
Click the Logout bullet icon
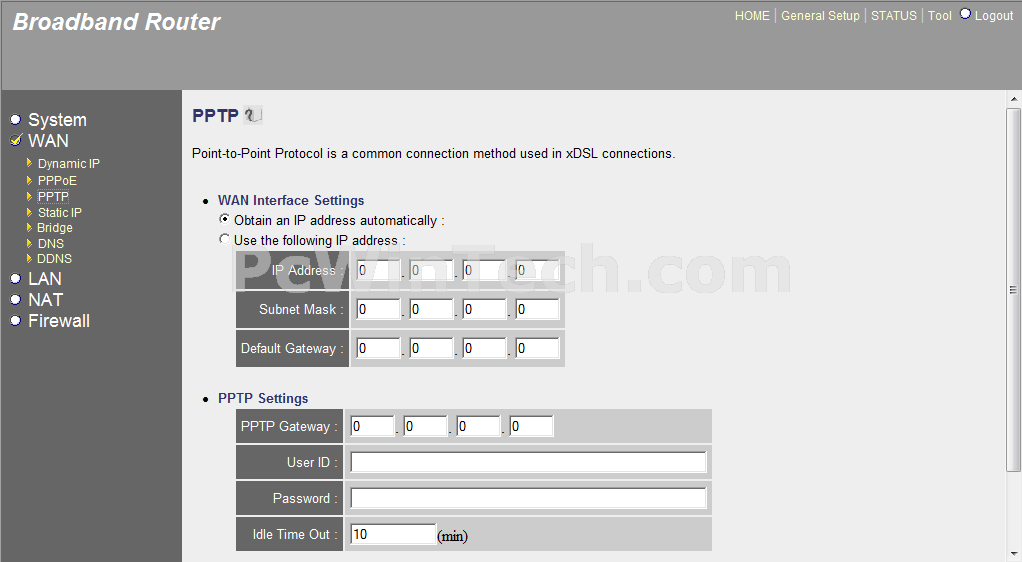(x=965, y=14)
